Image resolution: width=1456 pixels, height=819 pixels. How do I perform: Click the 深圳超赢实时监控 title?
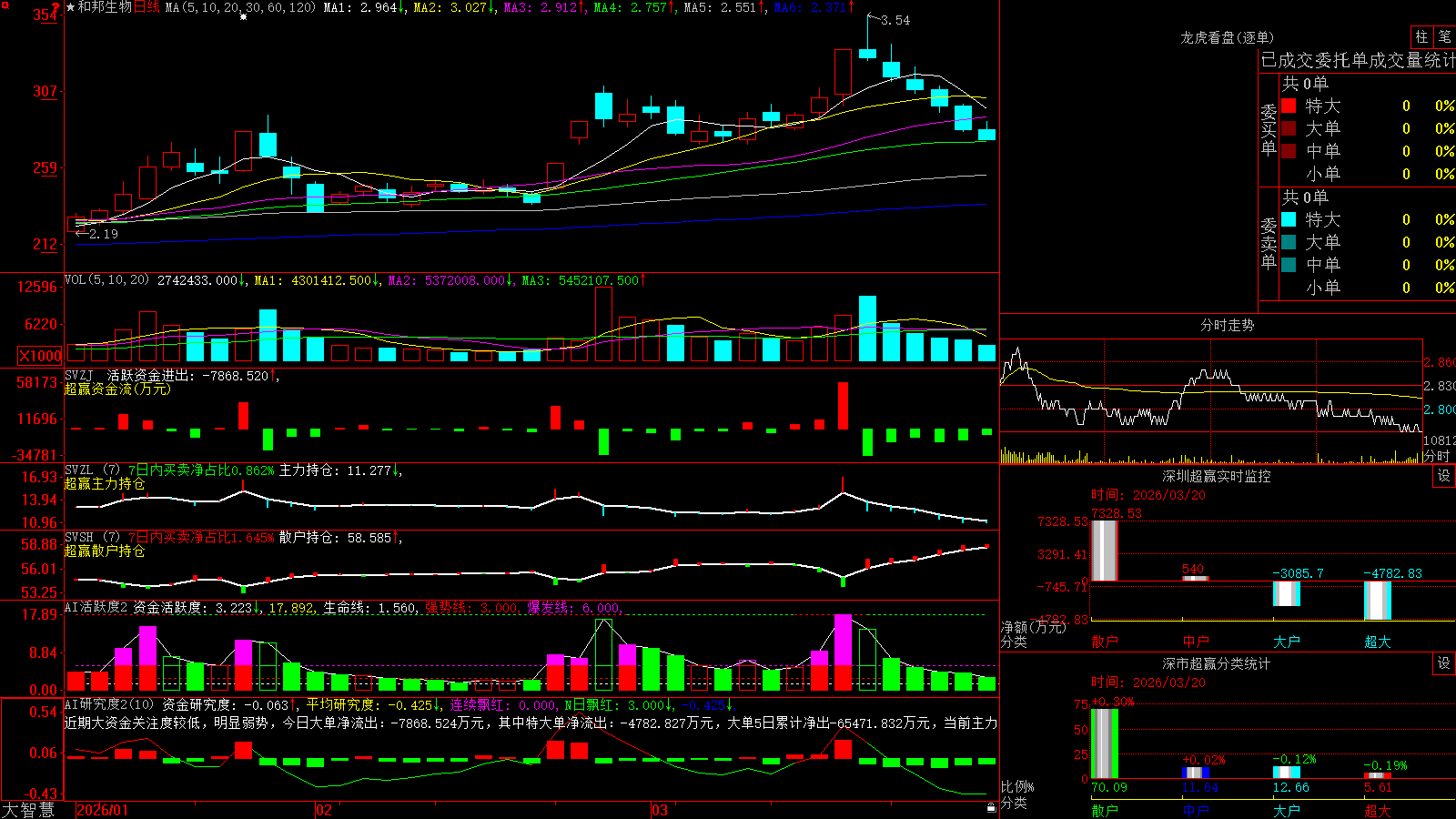tap(1216, 476)
